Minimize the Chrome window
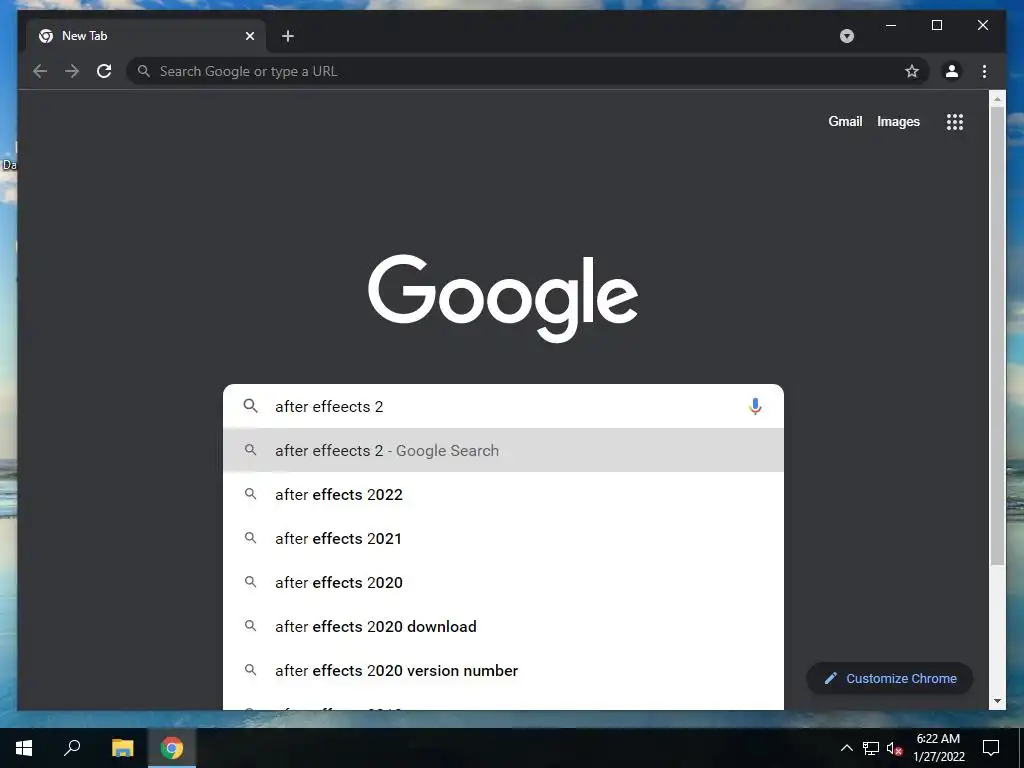This screenshot has height=768, width=1024. coord(891,25)
